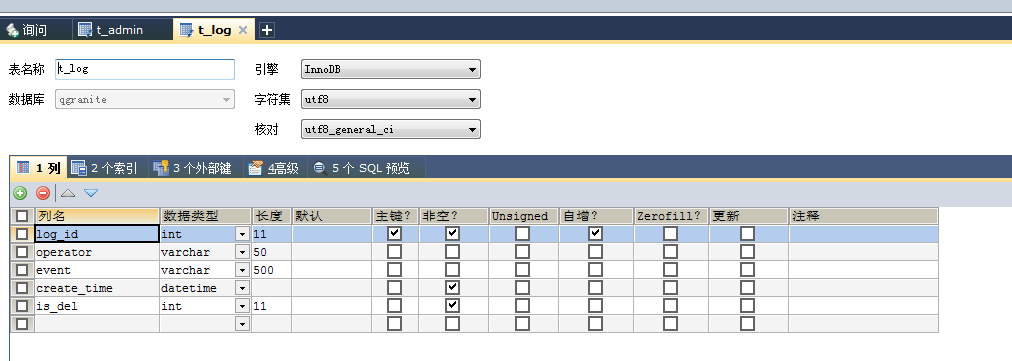Enable 非空 not-null for event
Screen dimensions: 1012x361
point(452,269)
